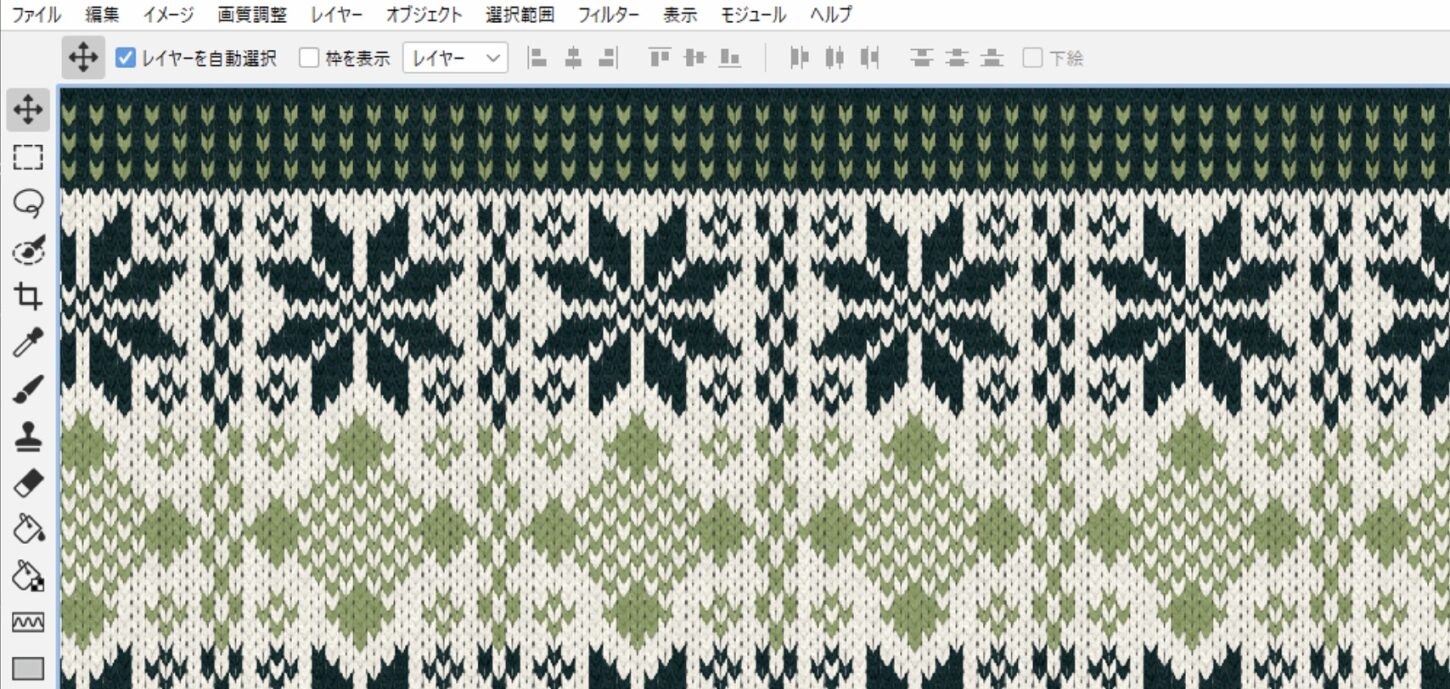Screen dimensions: 1450x689
Task: Align layers to top edges
Action: [659, 58]
